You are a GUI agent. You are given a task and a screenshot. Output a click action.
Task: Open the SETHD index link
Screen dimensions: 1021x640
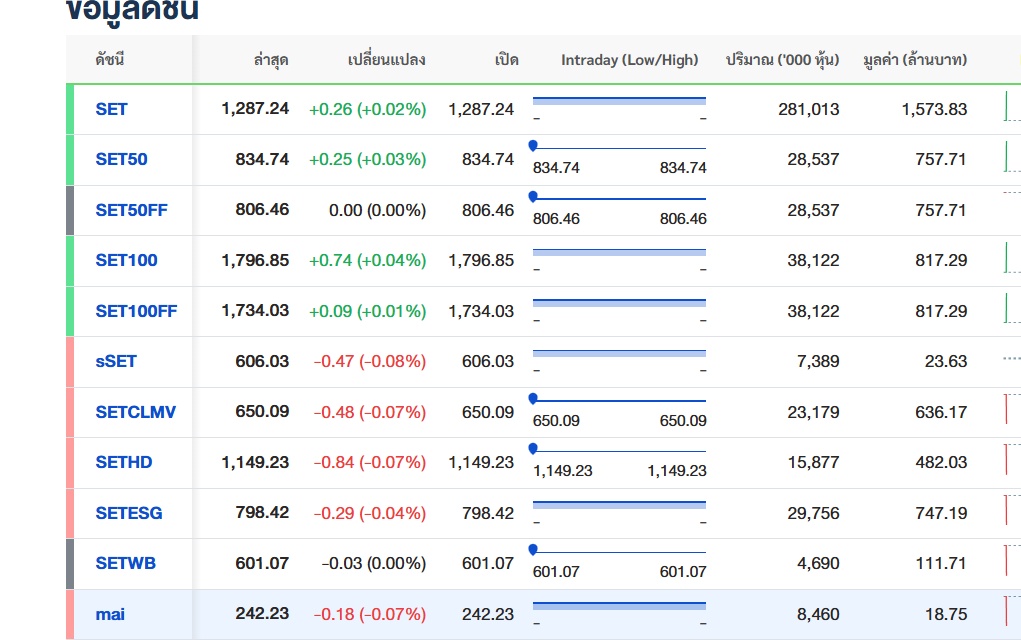pyautogui.click(x=124, y=462)
